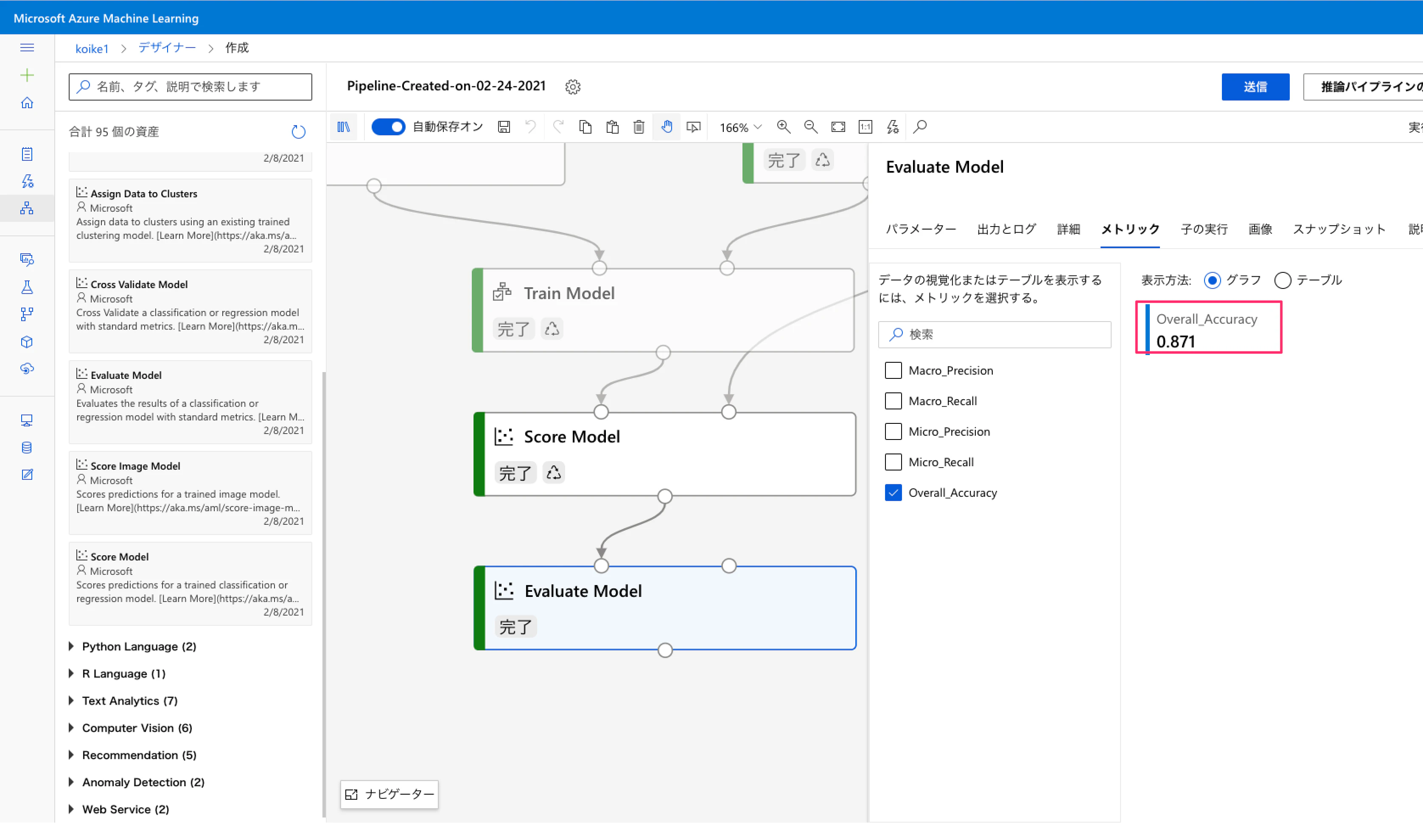This screenshot has height=840, width=1423.
Task: Click the green plus create-new icon
Action: [x=27, y=75]
